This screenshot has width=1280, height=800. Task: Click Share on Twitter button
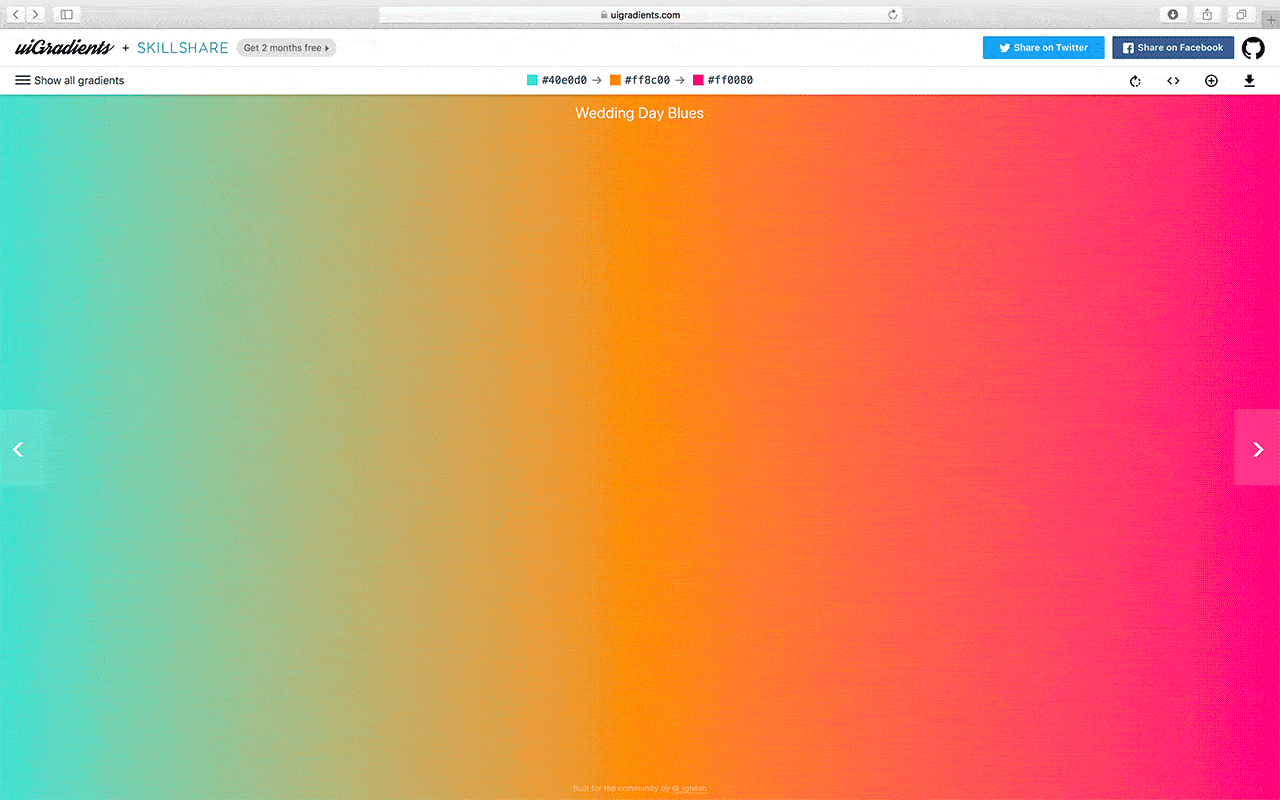[x=1043, y=48]
